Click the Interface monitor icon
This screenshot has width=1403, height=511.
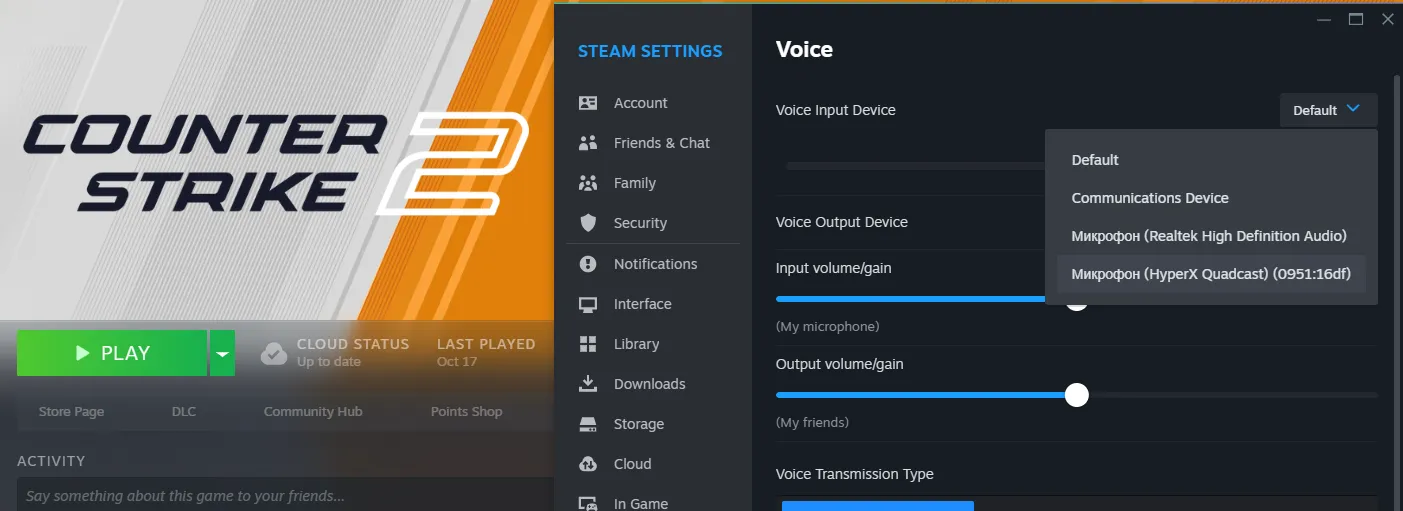pos(588,304)
